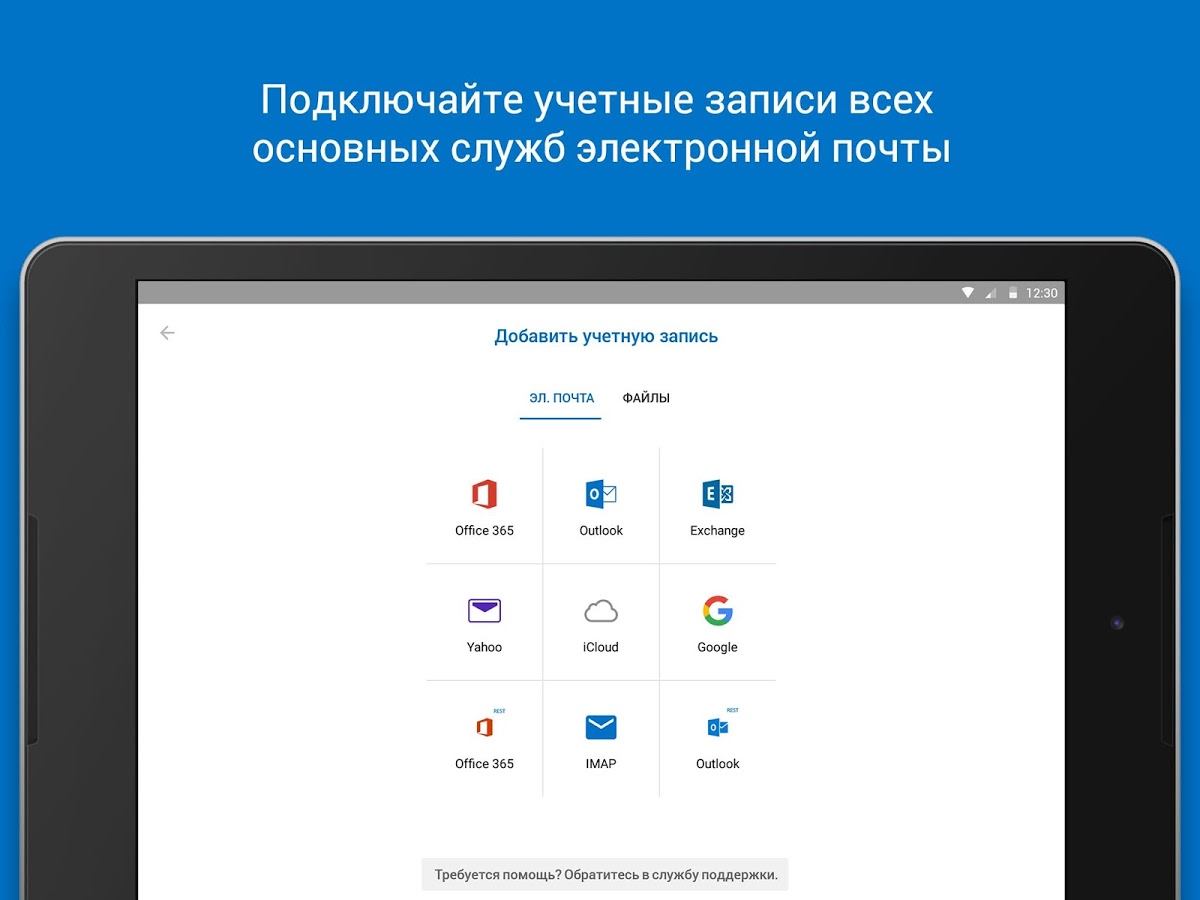1200x900 pixels.
Task: Click the 12:30 clock in status bar
Action: (1042, 293)
